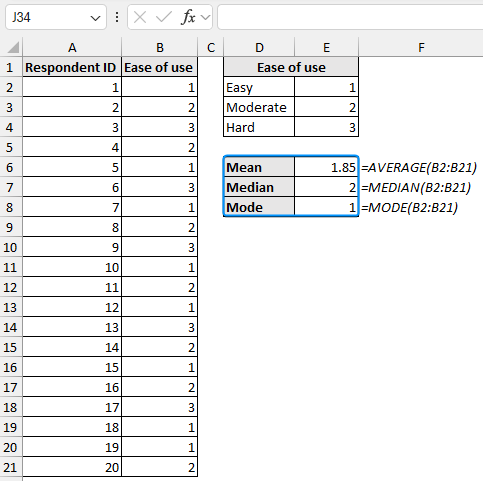Click the merged 'Ease of use' header in D1
This screenshot has width=483, height=481.
tap(291, 67)
